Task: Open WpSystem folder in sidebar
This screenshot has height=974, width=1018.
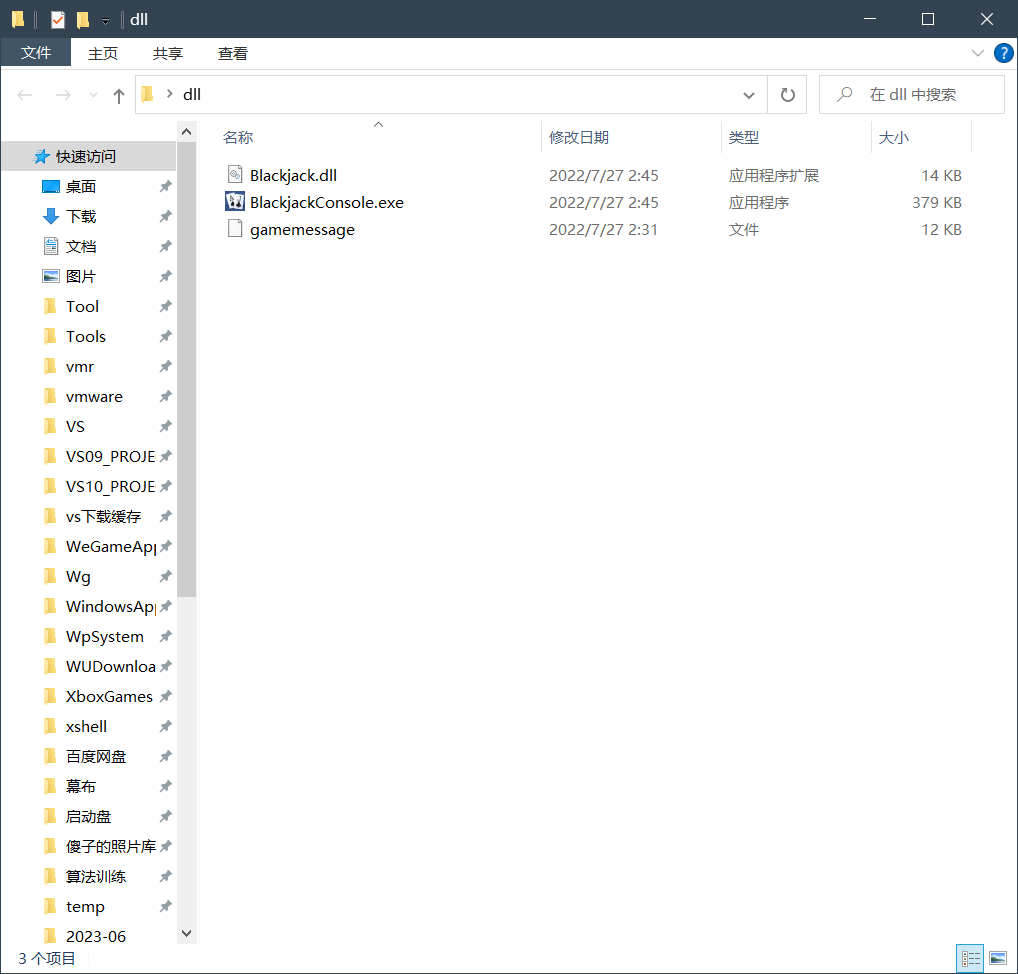Action: click(105, 636)
